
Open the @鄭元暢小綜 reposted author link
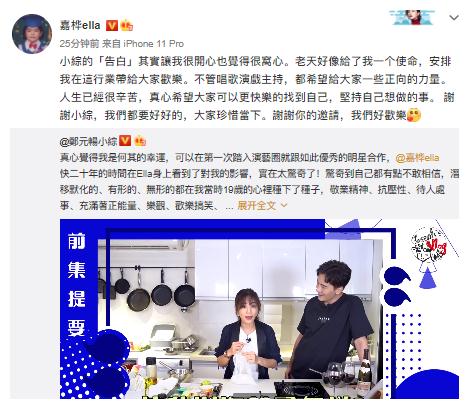click(88, 141)
